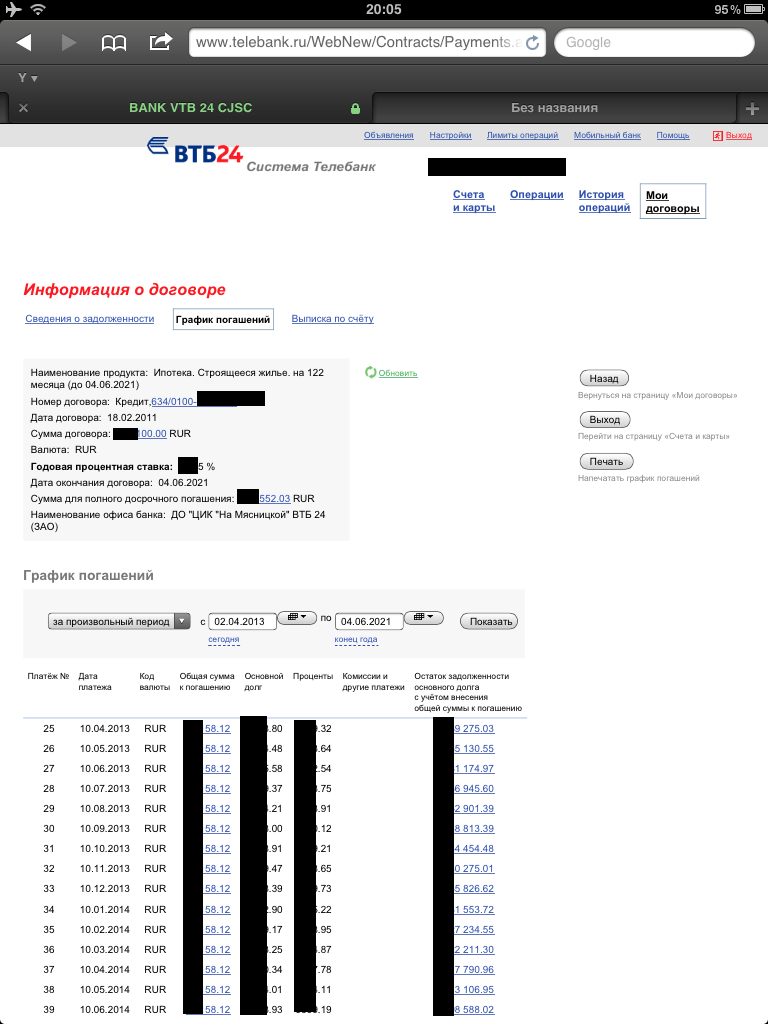
Task: Click remaining debt link ending 130.55
Action: 474,748
